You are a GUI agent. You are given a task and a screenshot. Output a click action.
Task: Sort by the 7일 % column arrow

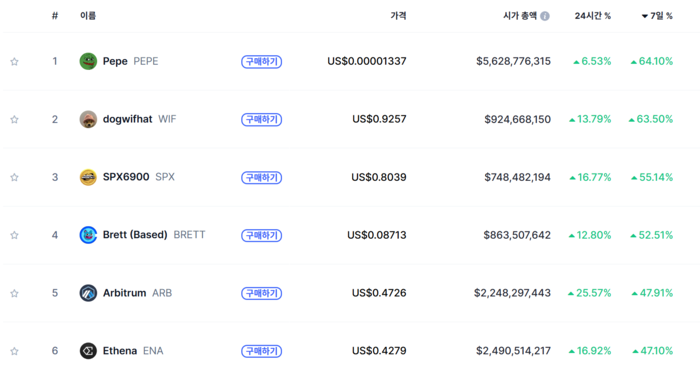tap(645, 16)
